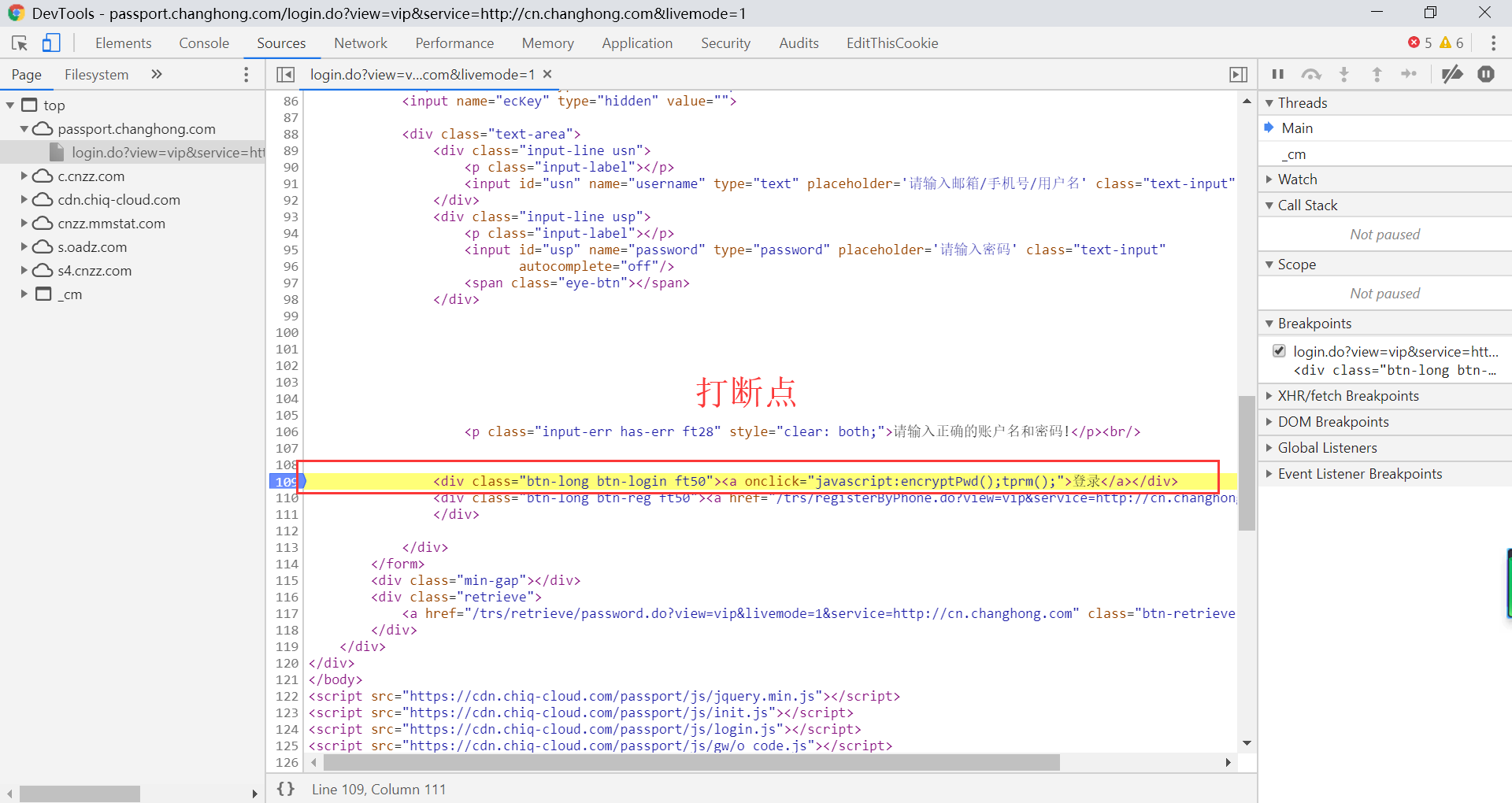This screenshot has width=1512, height=803.
Task: Click the pretty print braces icon
Action: [286, 789]
